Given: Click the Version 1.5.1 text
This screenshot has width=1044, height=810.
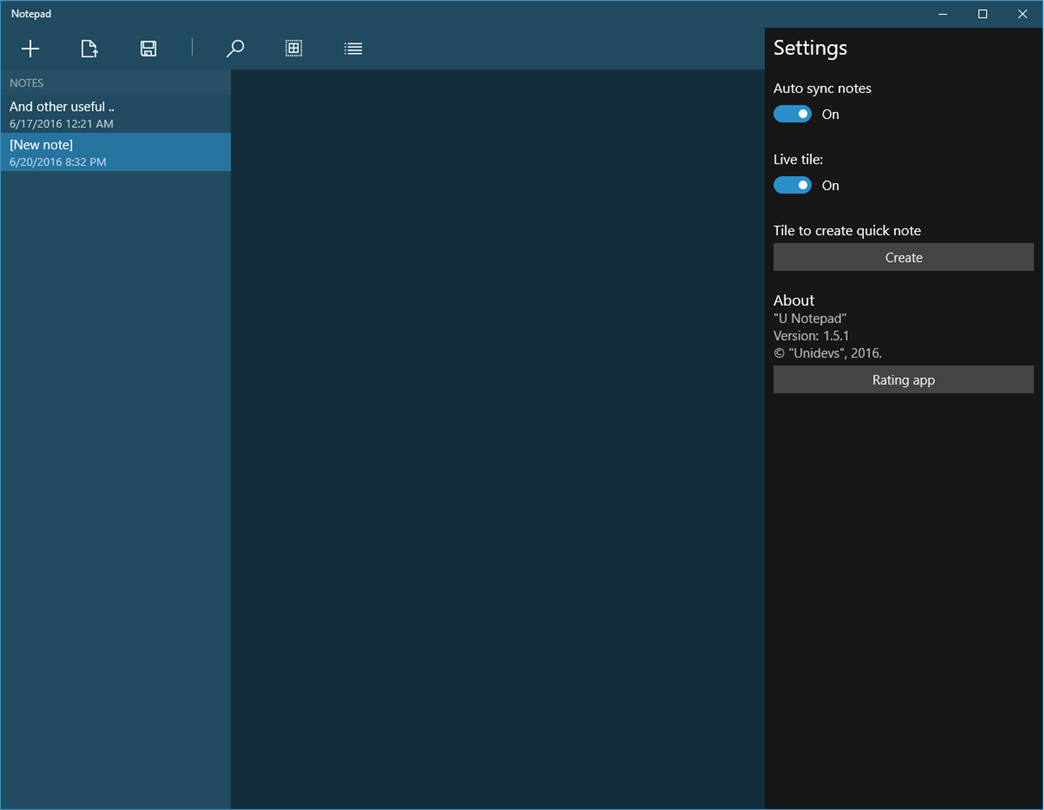Looking at the screenshot, I should click(x=811, y=336).
